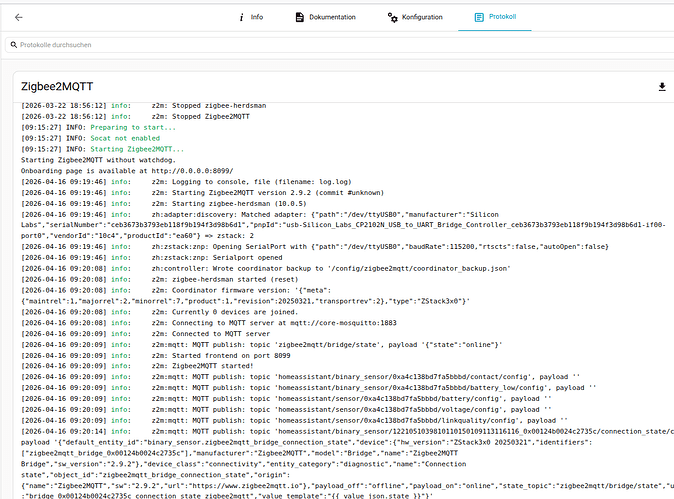Click 'Socat not enabled' log entry
The height and width of the screenshot is (499, 674).
(91, 138)
